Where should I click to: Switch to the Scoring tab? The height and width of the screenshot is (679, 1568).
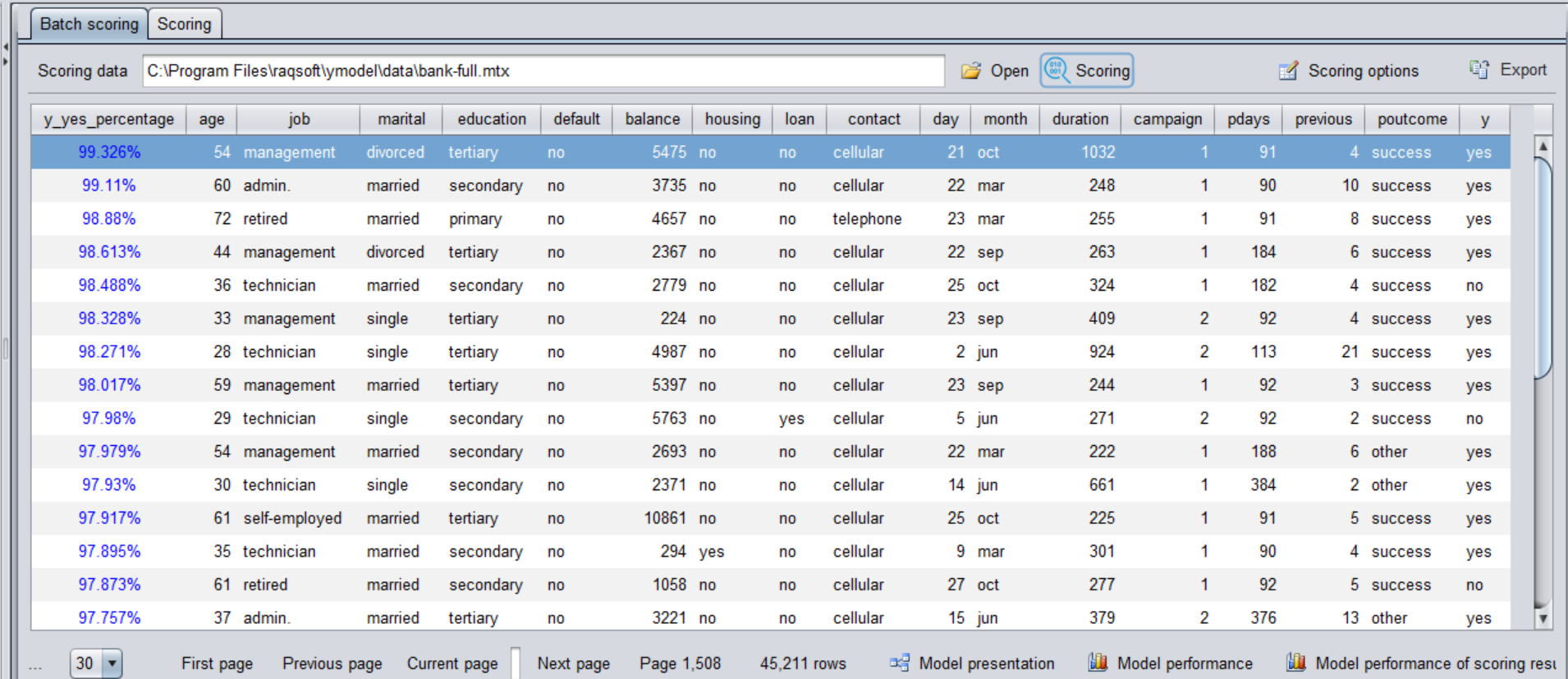pyautogui.click(x=184, y=24)
